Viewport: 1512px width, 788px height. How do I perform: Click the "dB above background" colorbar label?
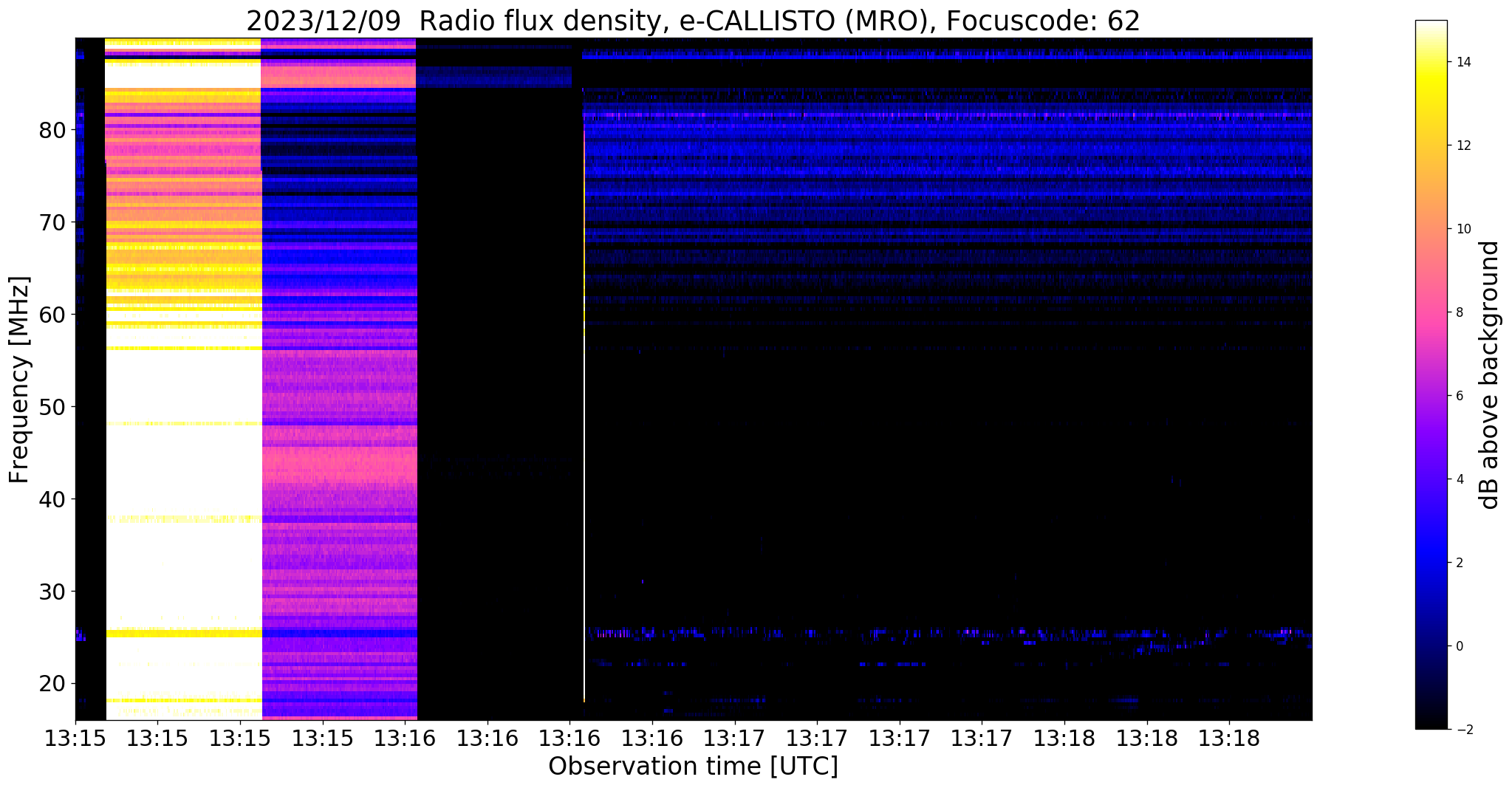point(1489,374)
